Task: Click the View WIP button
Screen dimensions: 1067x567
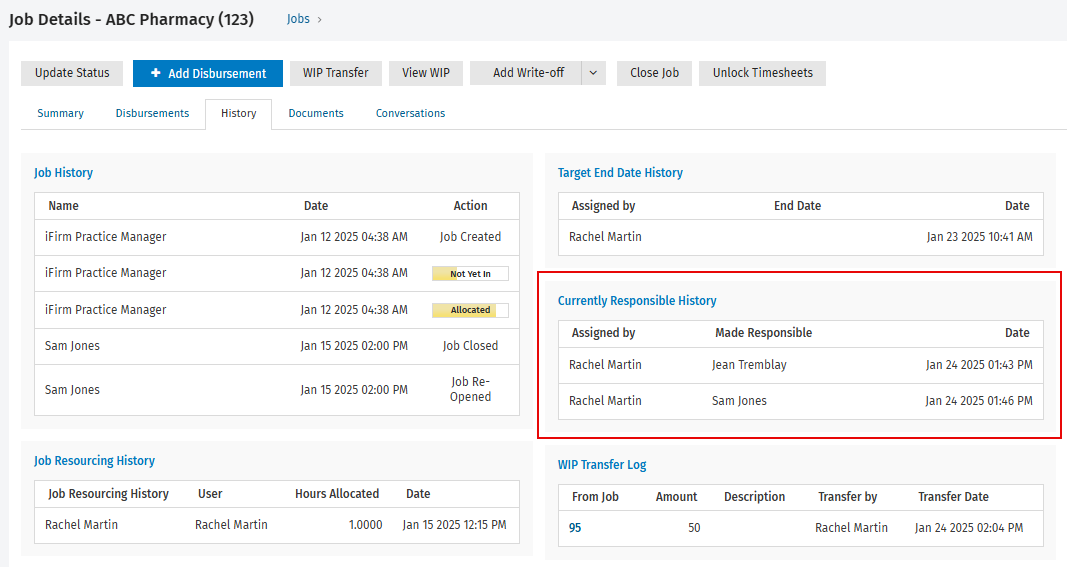Action: coord(425,73)
